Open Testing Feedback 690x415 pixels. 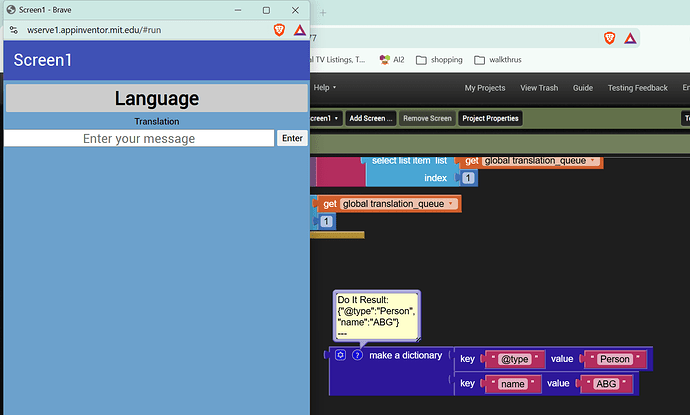[638, 88]
